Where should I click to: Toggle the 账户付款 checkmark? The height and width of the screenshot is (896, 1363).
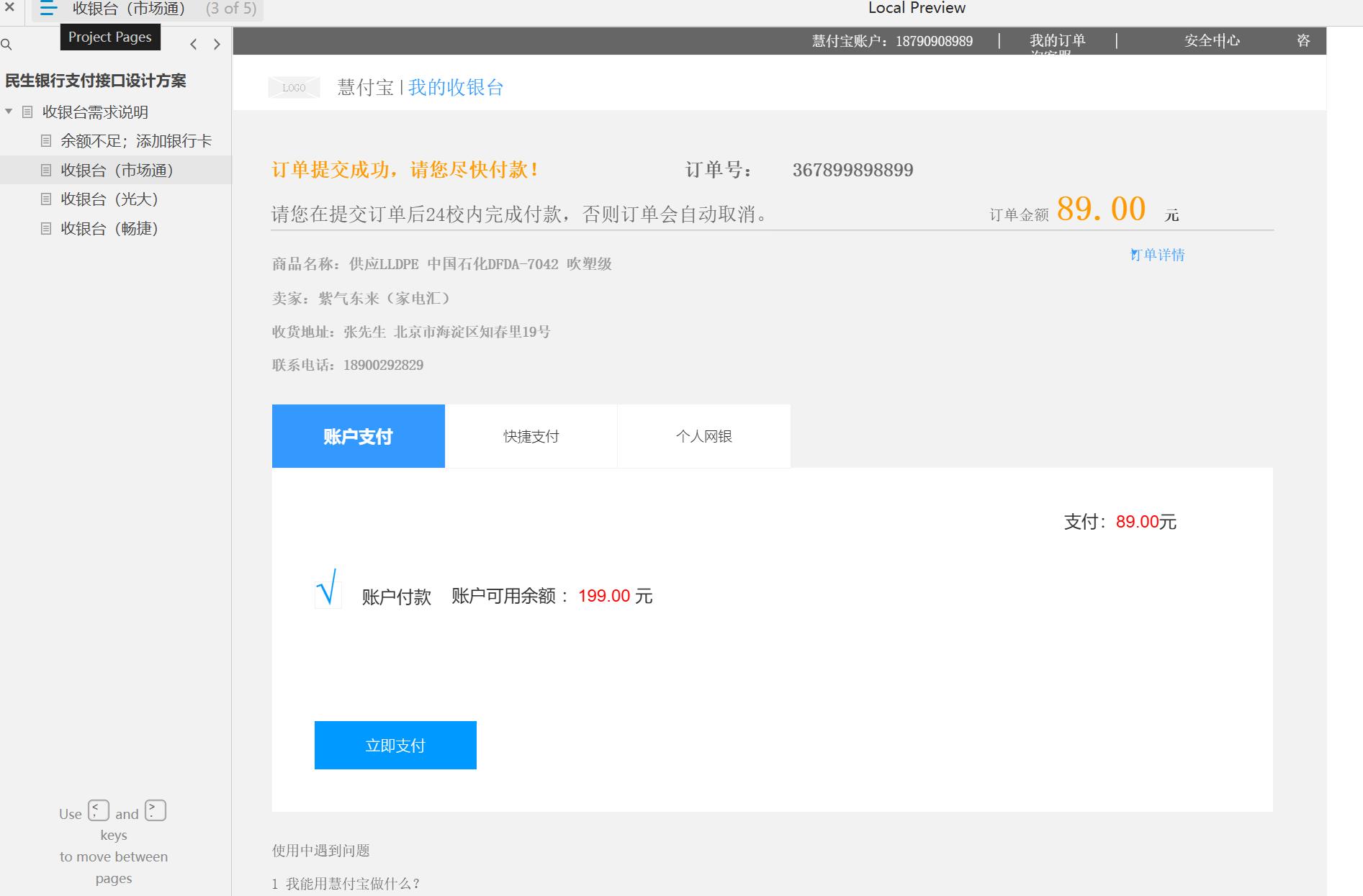point(328,589)
